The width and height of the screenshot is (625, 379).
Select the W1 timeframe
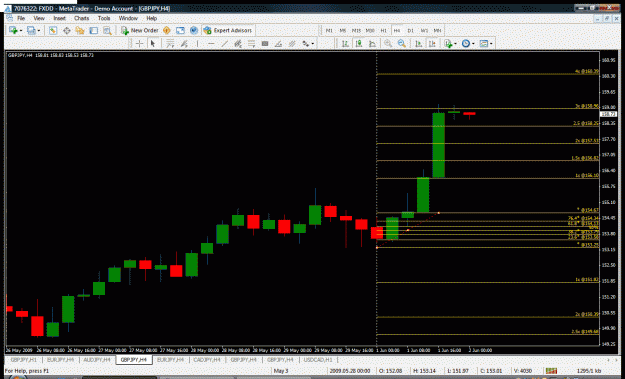[x=424, y=30]
